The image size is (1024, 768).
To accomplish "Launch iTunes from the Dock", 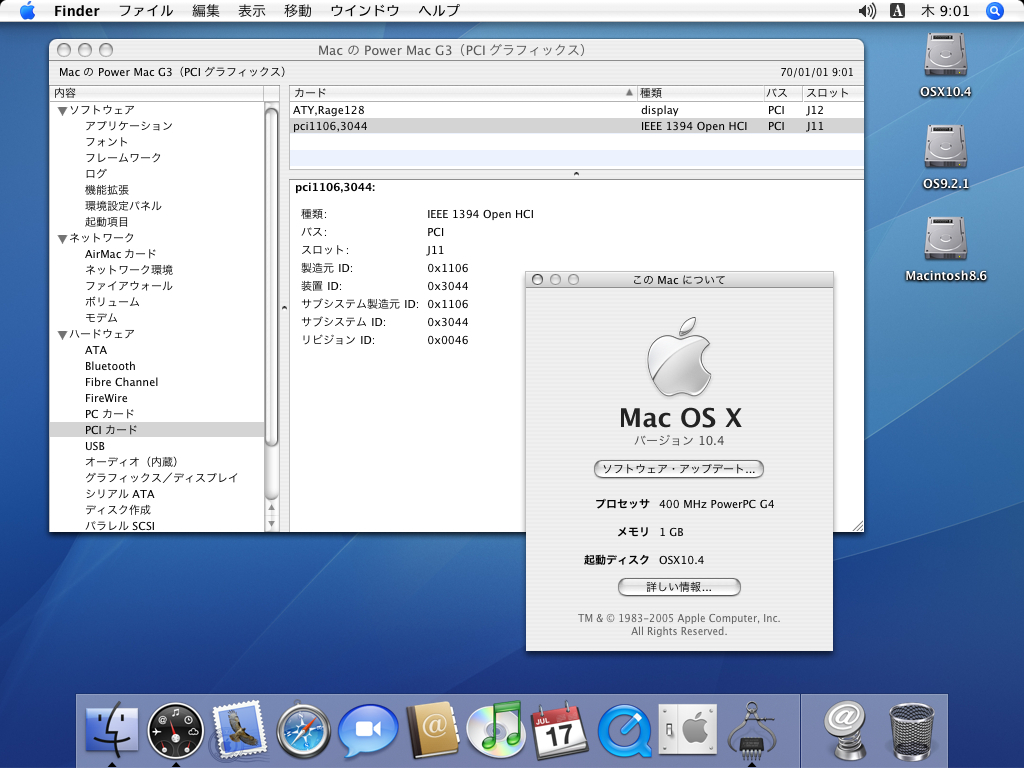I will point(494,729).
